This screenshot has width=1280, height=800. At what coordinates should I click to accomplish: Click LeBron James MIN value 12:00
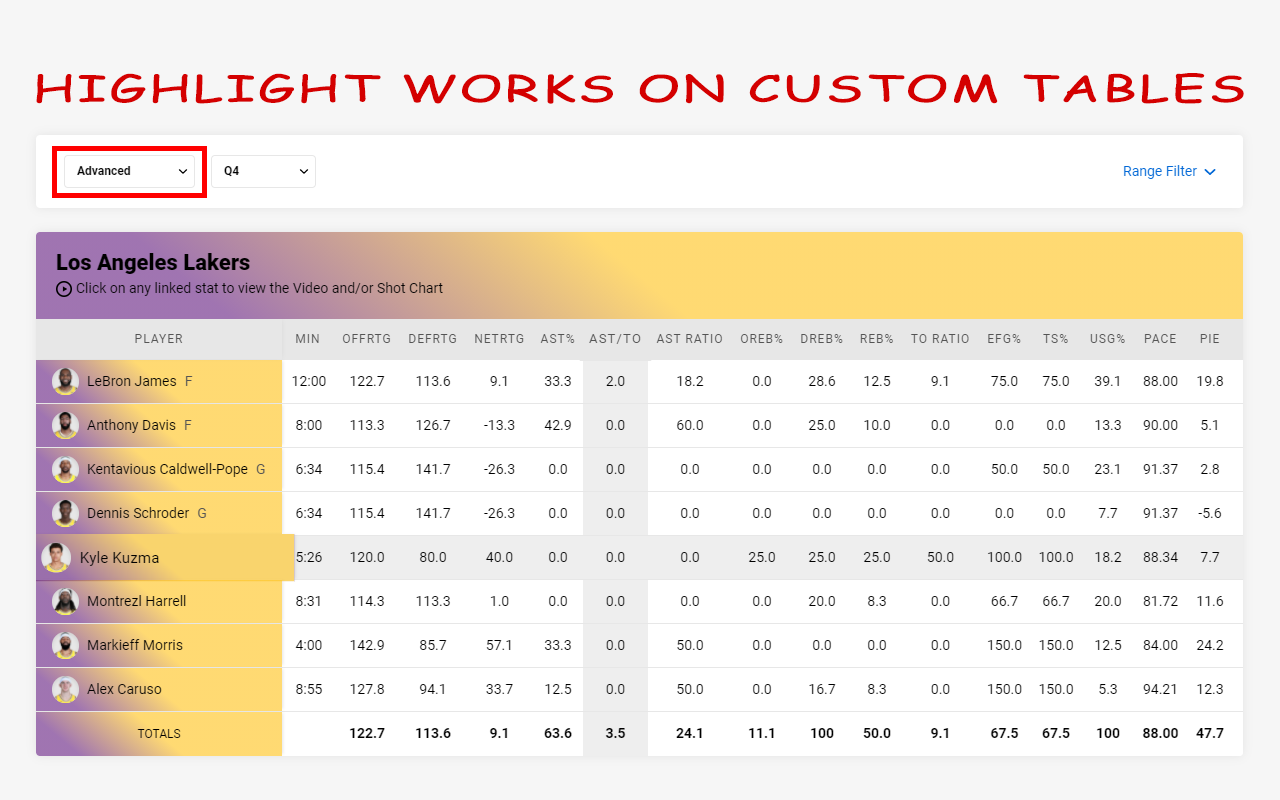pos(309,381)
